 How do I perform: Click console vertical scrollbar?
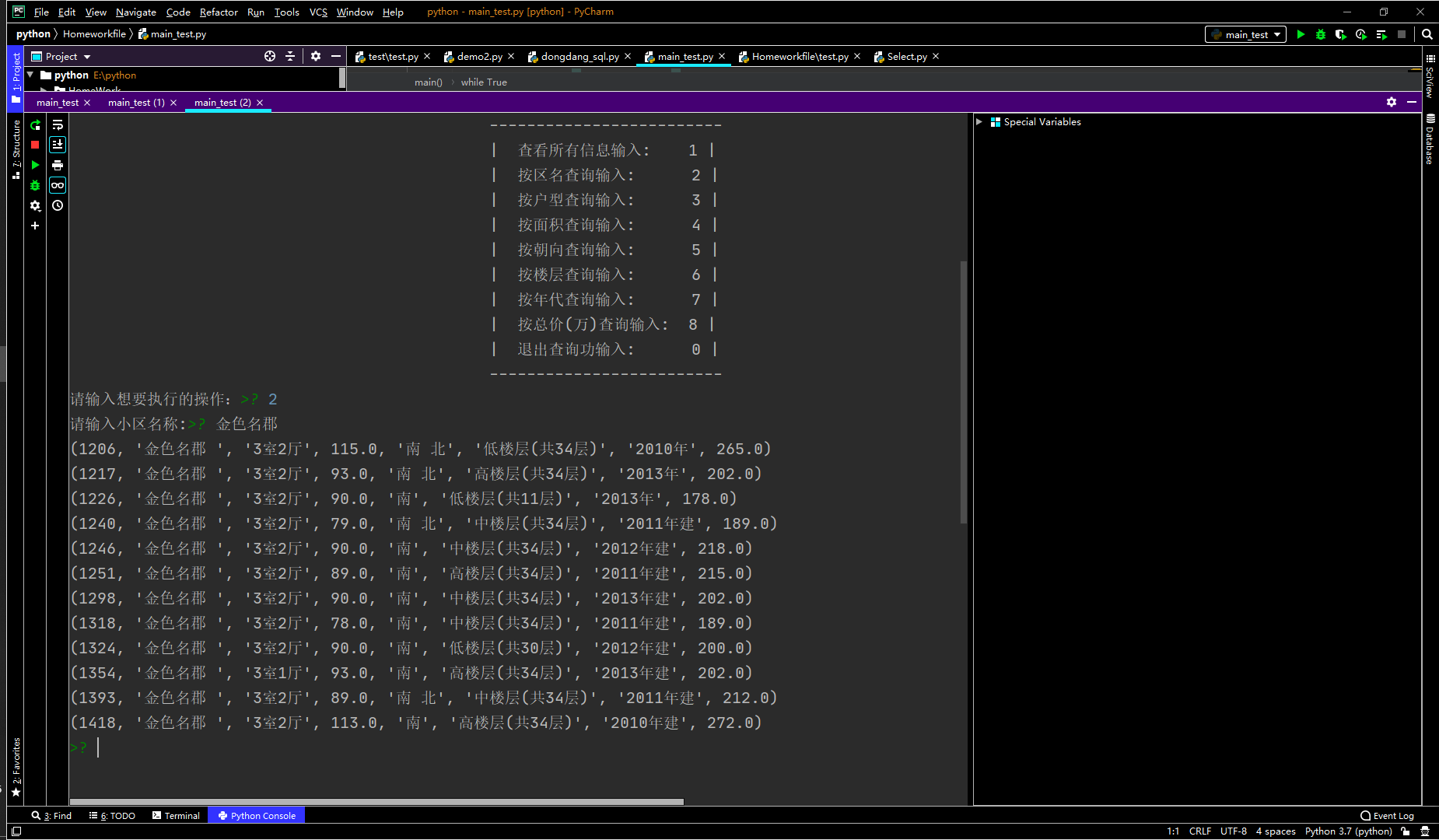964,393
